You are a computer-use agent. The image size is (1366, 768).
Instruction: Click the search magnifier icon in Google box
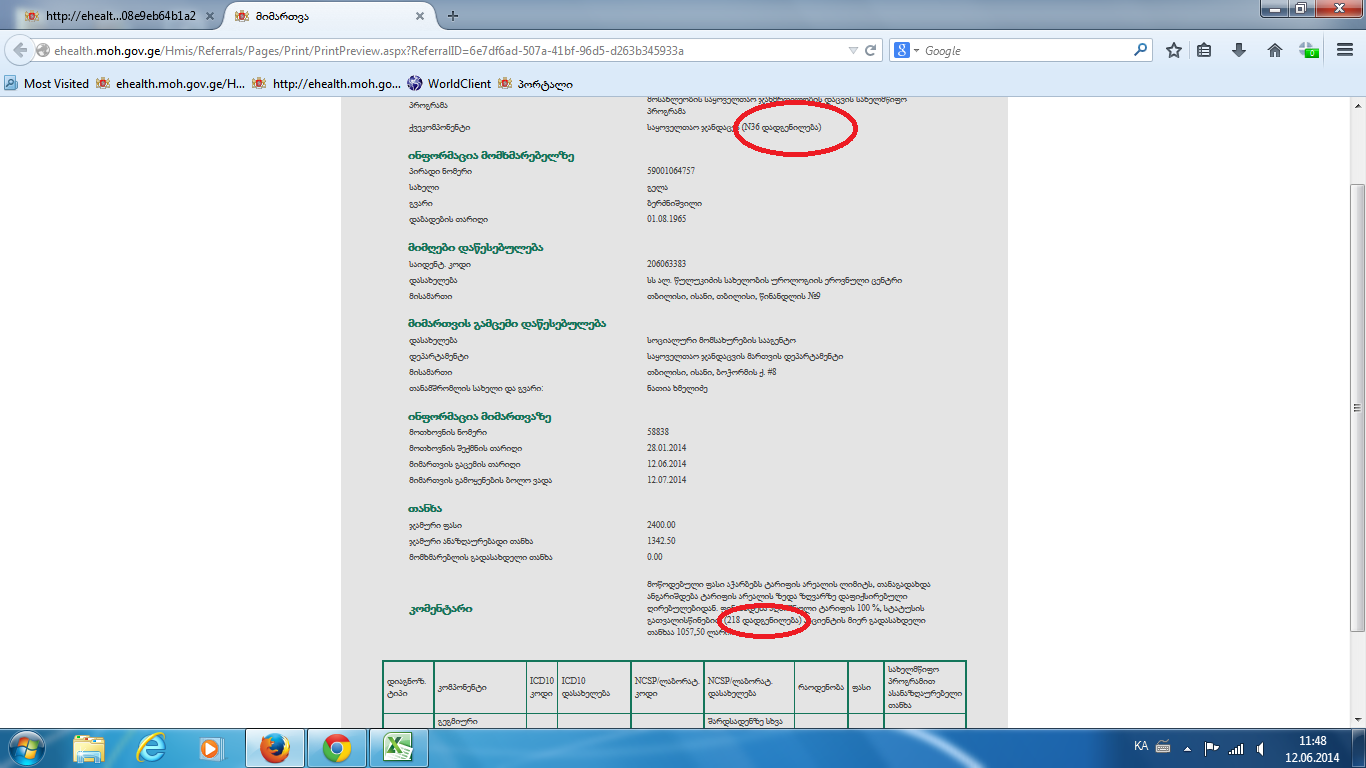point(1140,50)
